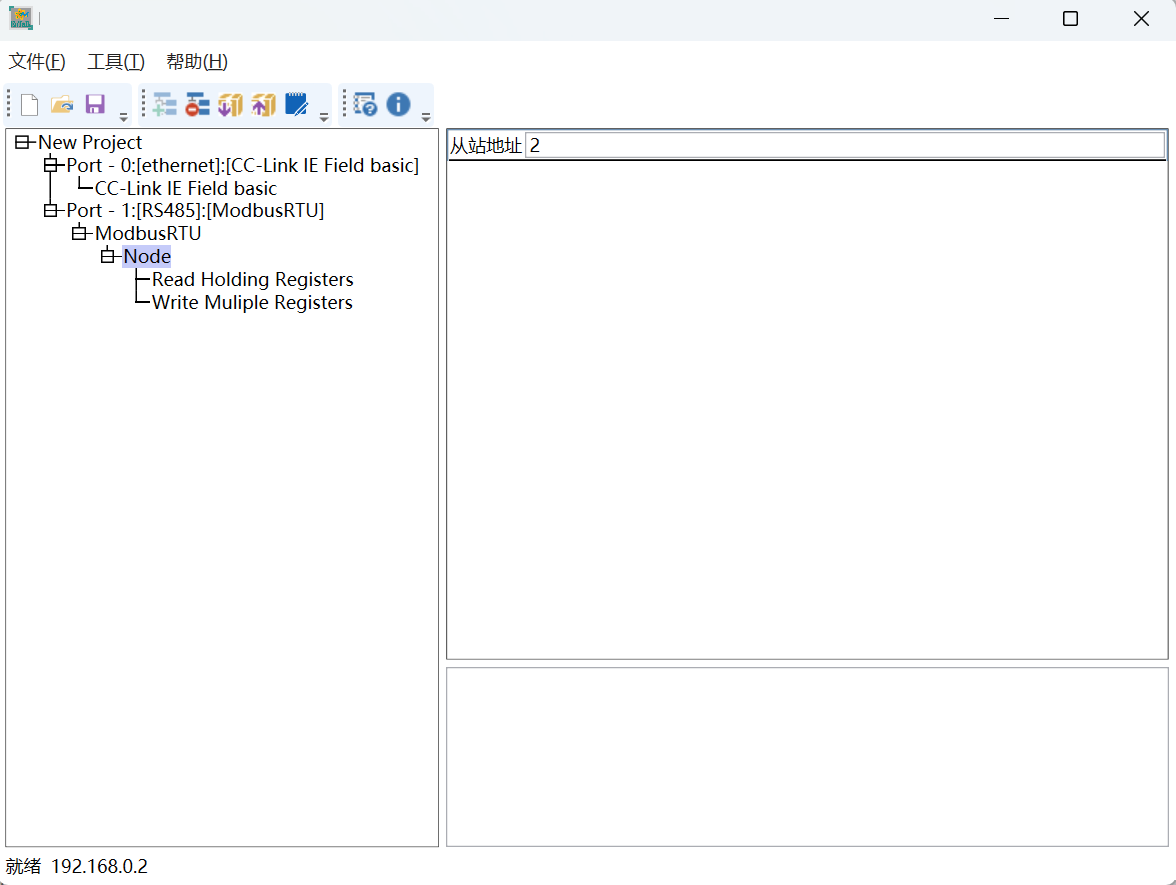Close the application window
This screenshot has height=885, width=1176.
1141,19
